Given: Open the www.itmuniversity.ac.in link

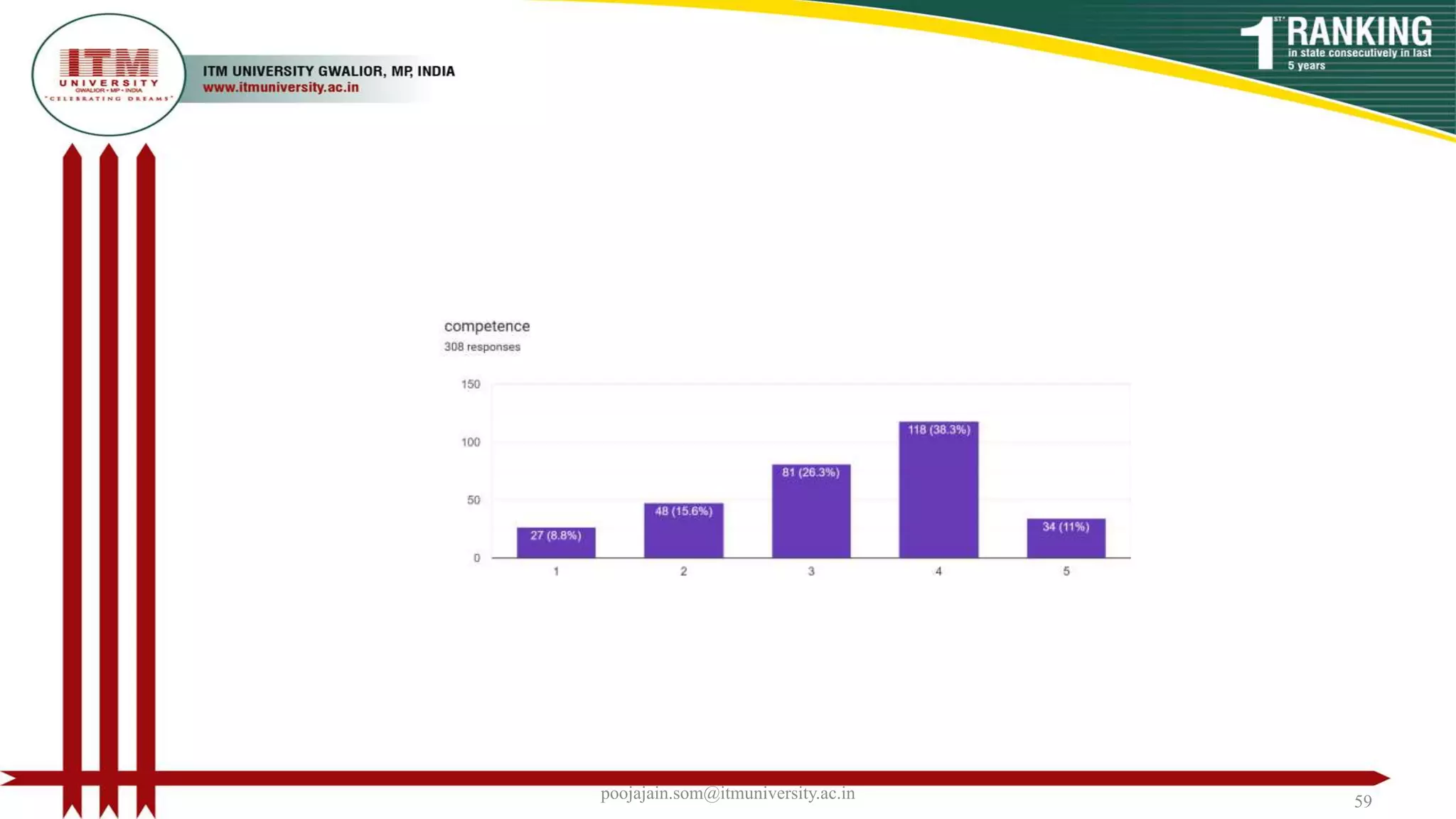Looking at the screenshot, I should 281,87.
